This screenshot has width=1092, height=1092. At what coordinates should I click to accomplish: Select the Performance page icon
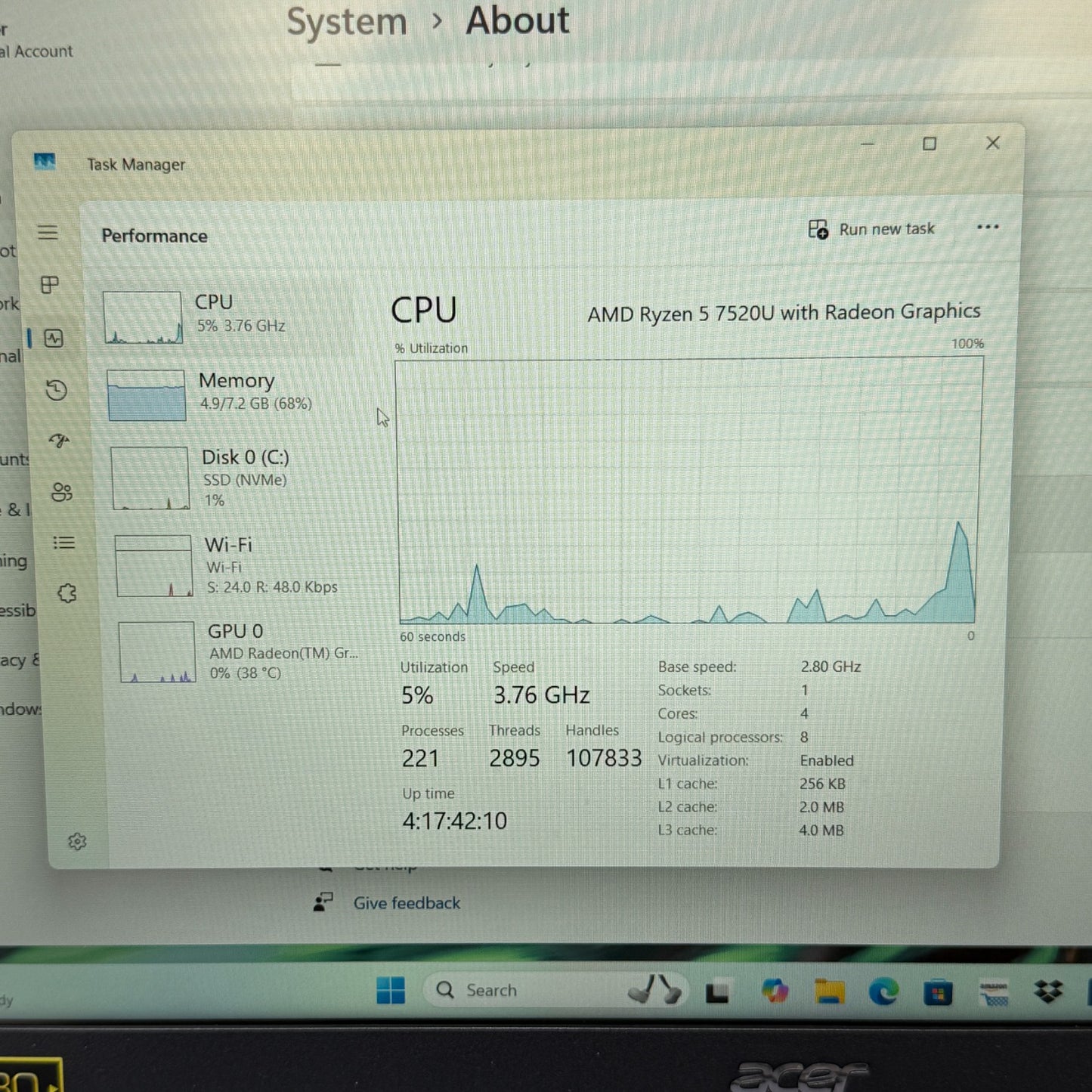pyautogui.click(x=54, y=338)
